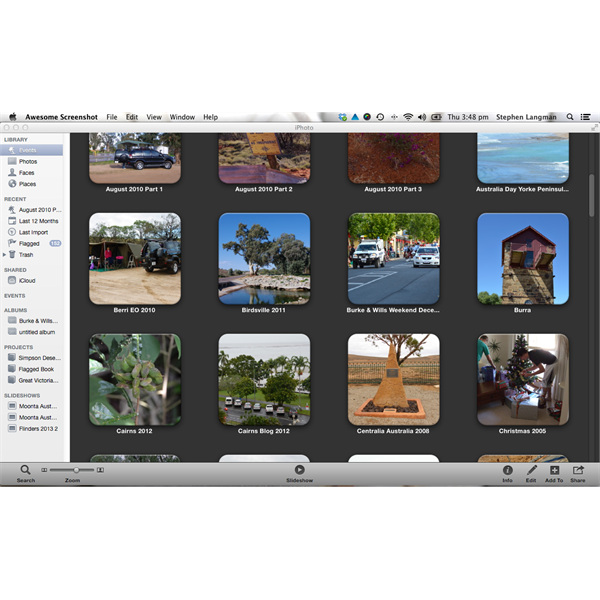Select the August 2010 Part 2 event thumbnail

pos(264,158)
